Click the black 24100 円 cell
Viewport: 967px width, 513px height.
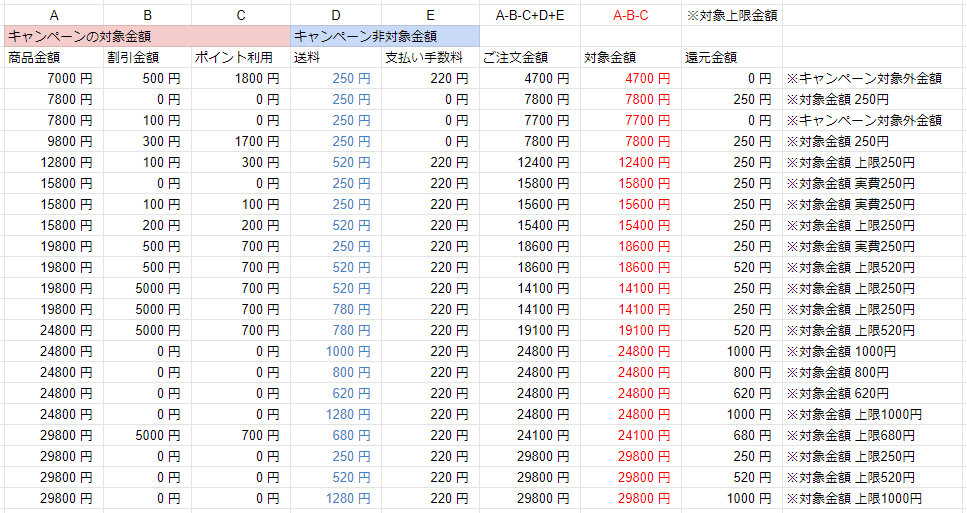click(530, 435)
